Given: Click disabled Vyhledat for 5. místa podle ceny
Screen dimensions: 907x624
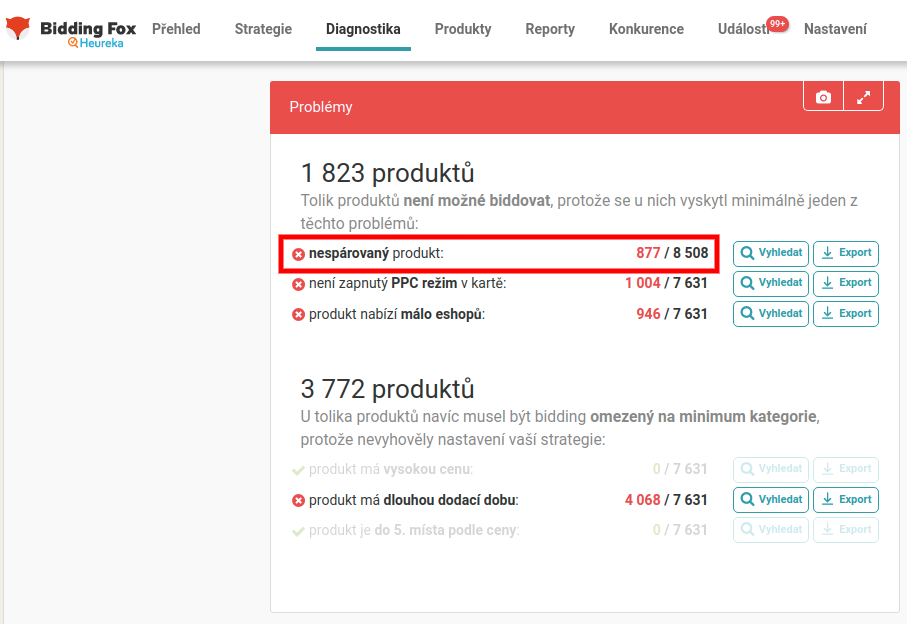Looking at the screenshot, I should click(x=770, y=530).
